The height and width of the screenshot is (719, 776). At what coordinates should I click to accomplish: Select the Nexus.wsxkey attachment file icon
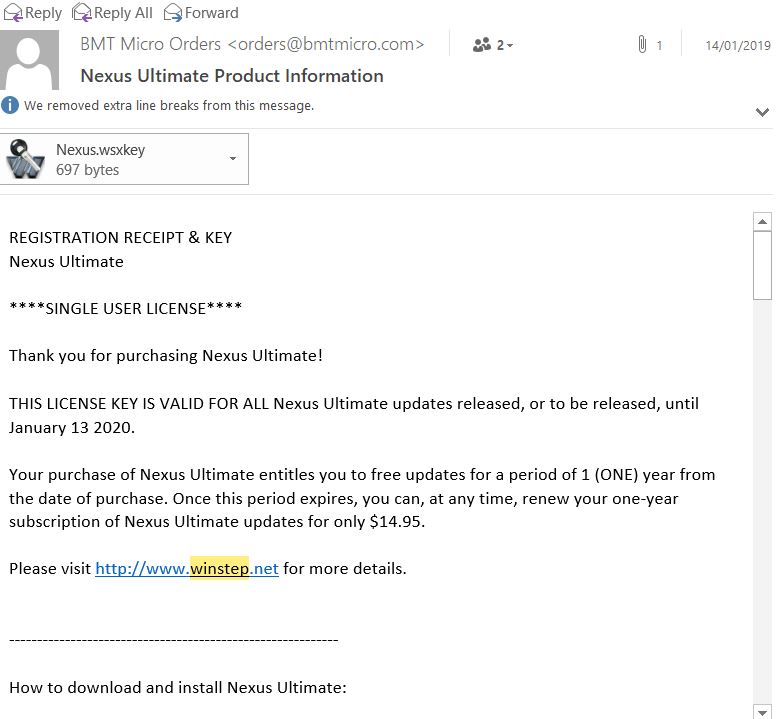(x=26, y=160)
